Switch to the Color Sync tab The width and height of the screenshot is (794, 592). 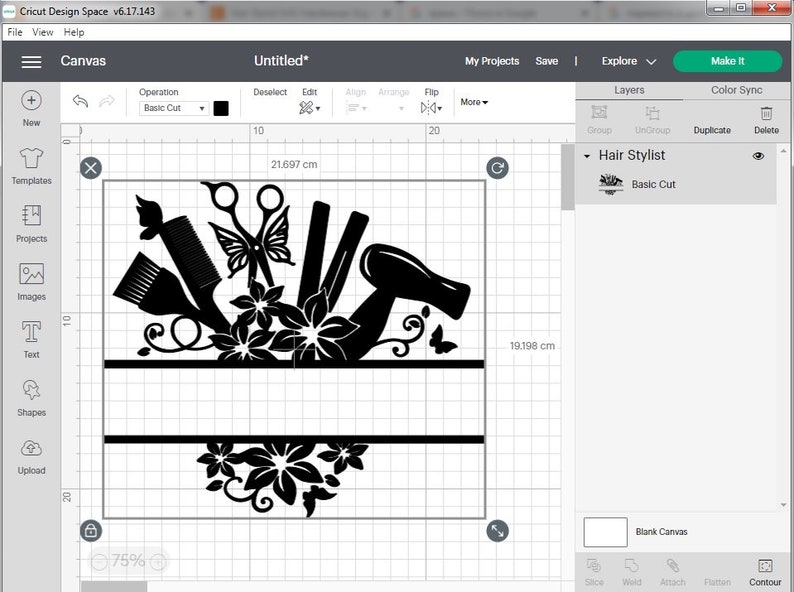click(x=736, y=90)
